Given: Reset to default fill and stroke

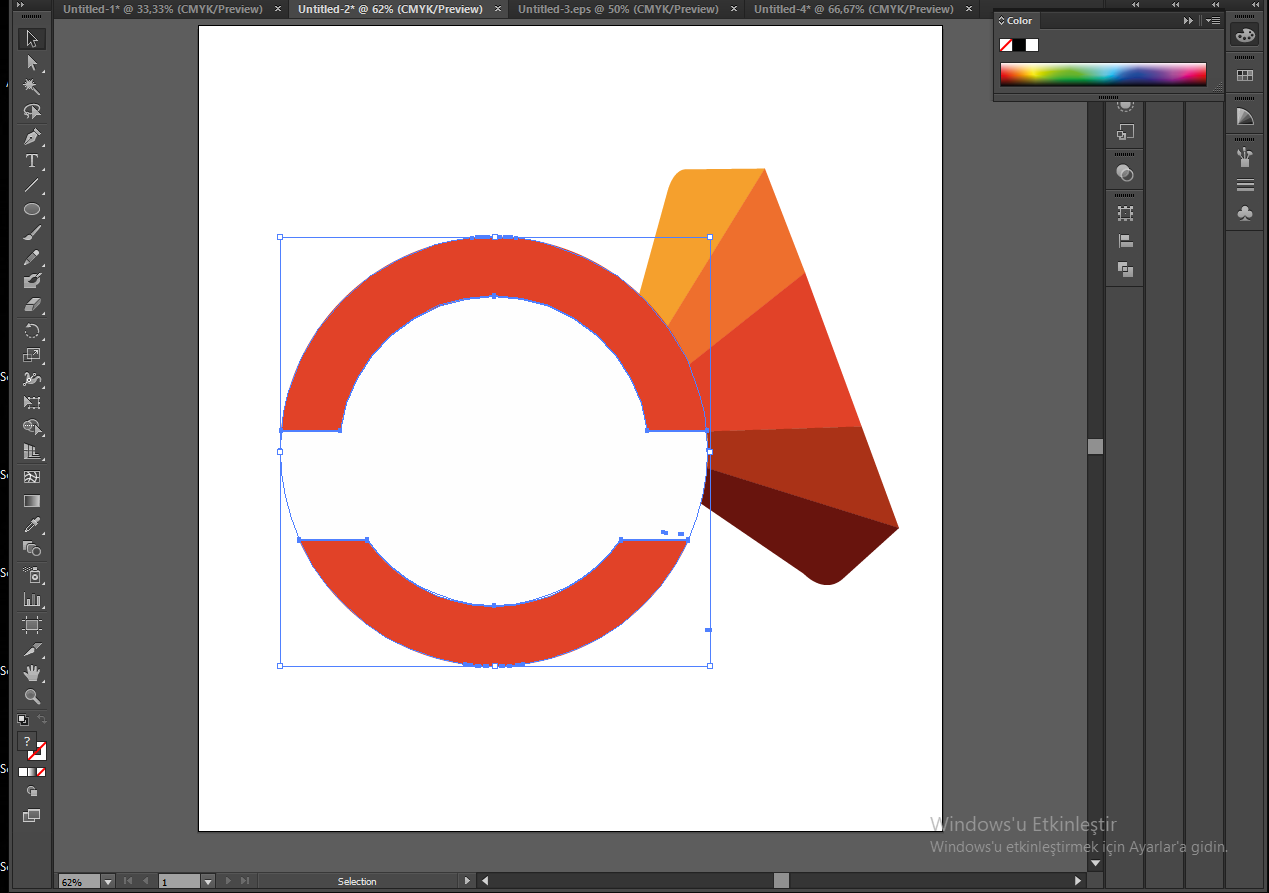Looking at the screenshot, I should pyautogui.click(x=23, y=719).
